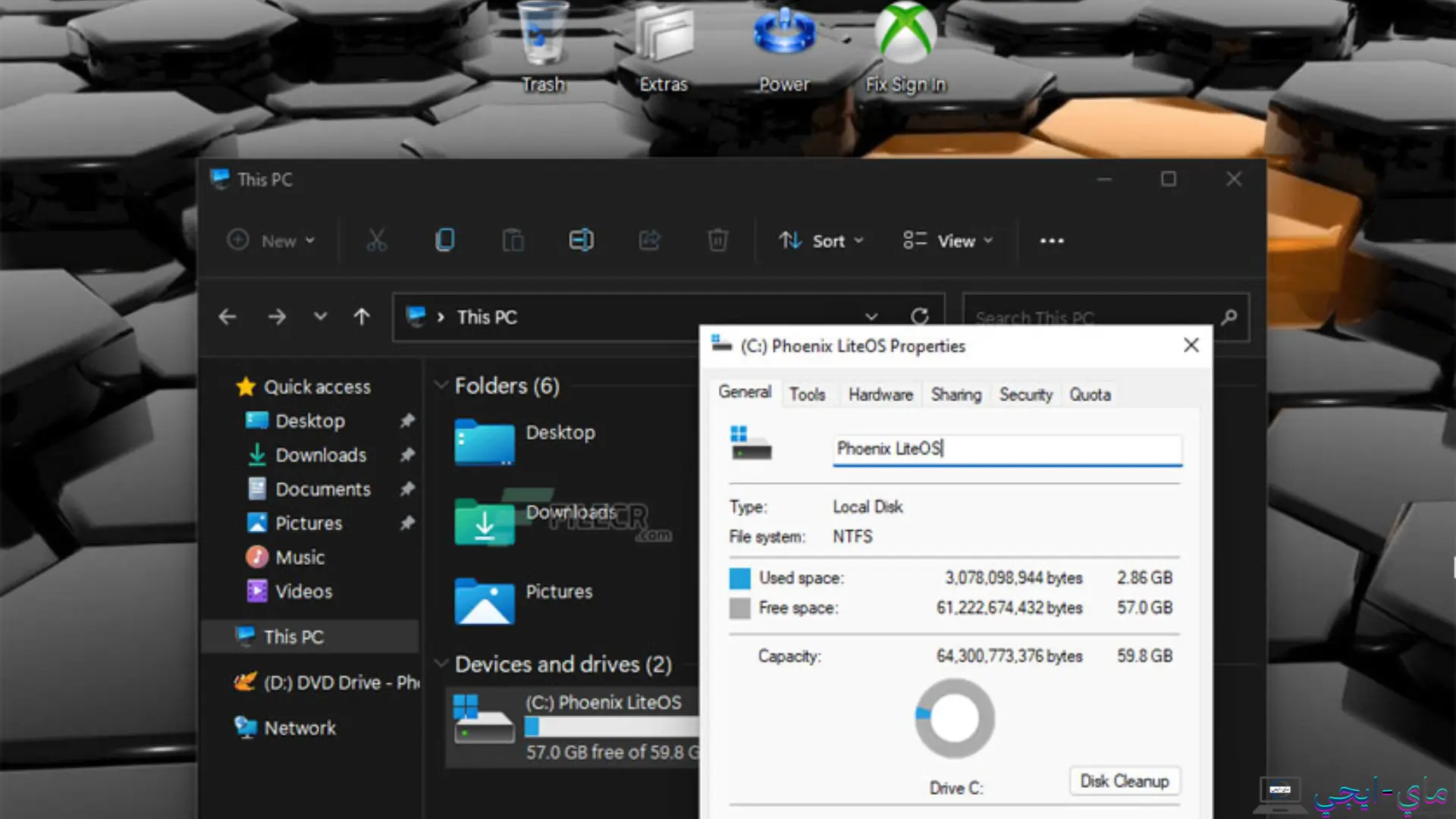1456x819 pixels.
Task: Click the Copy icon in toolbar
Action: pos(445,240)
